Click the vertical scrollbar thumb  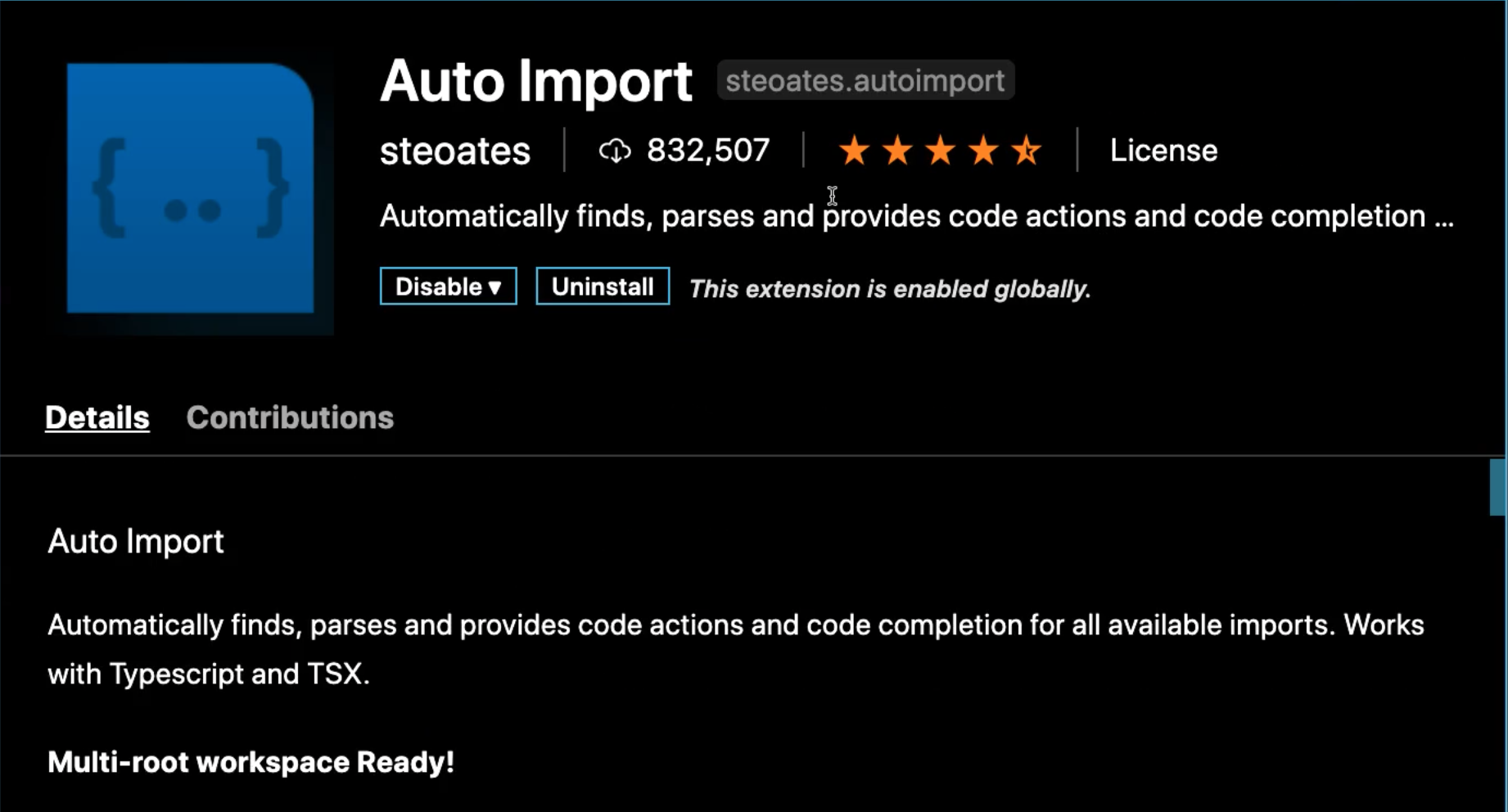tap(1497, 487)
